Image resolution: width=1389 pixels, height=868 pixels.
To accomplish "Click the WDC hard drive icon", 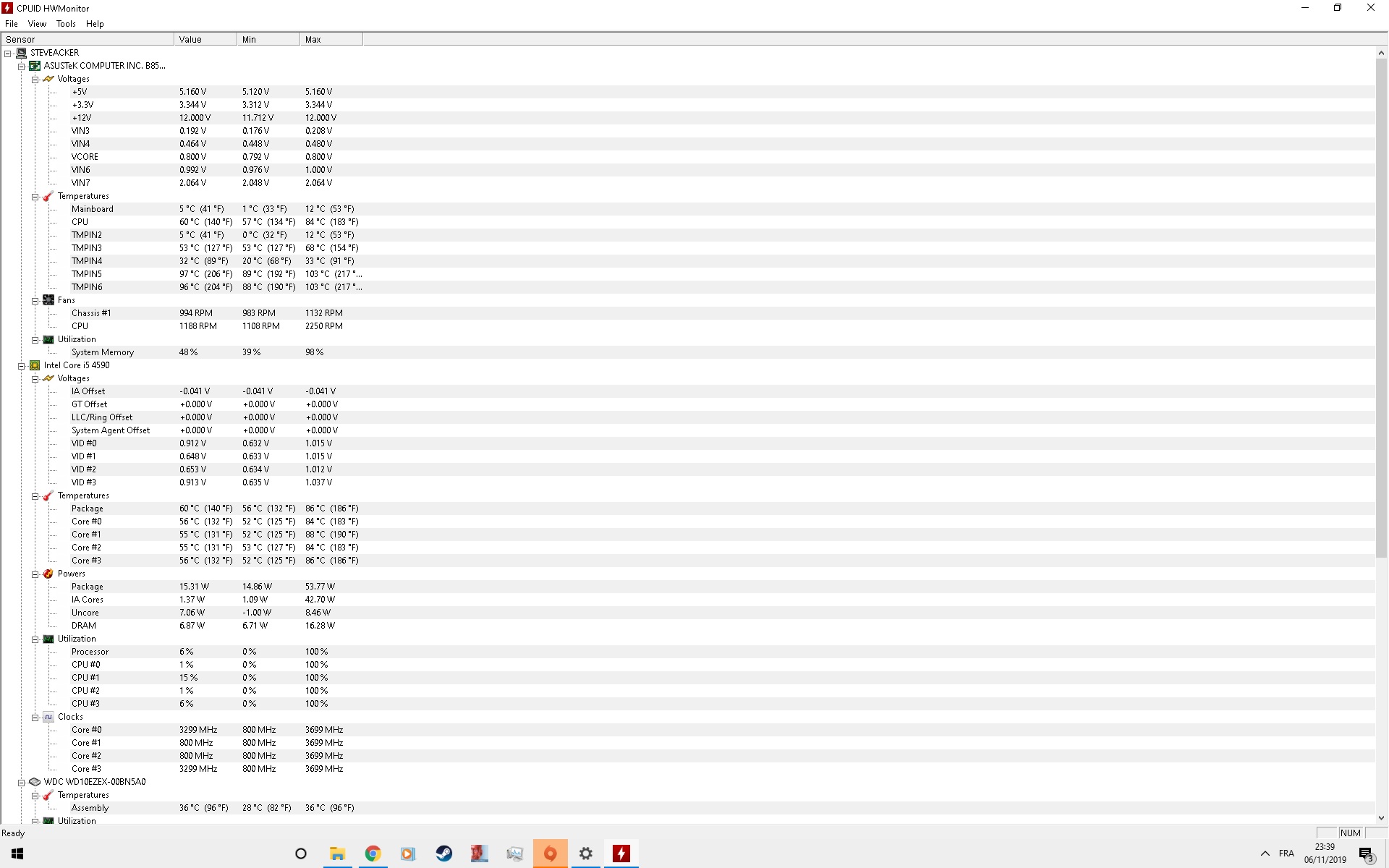I will (35, 782).
